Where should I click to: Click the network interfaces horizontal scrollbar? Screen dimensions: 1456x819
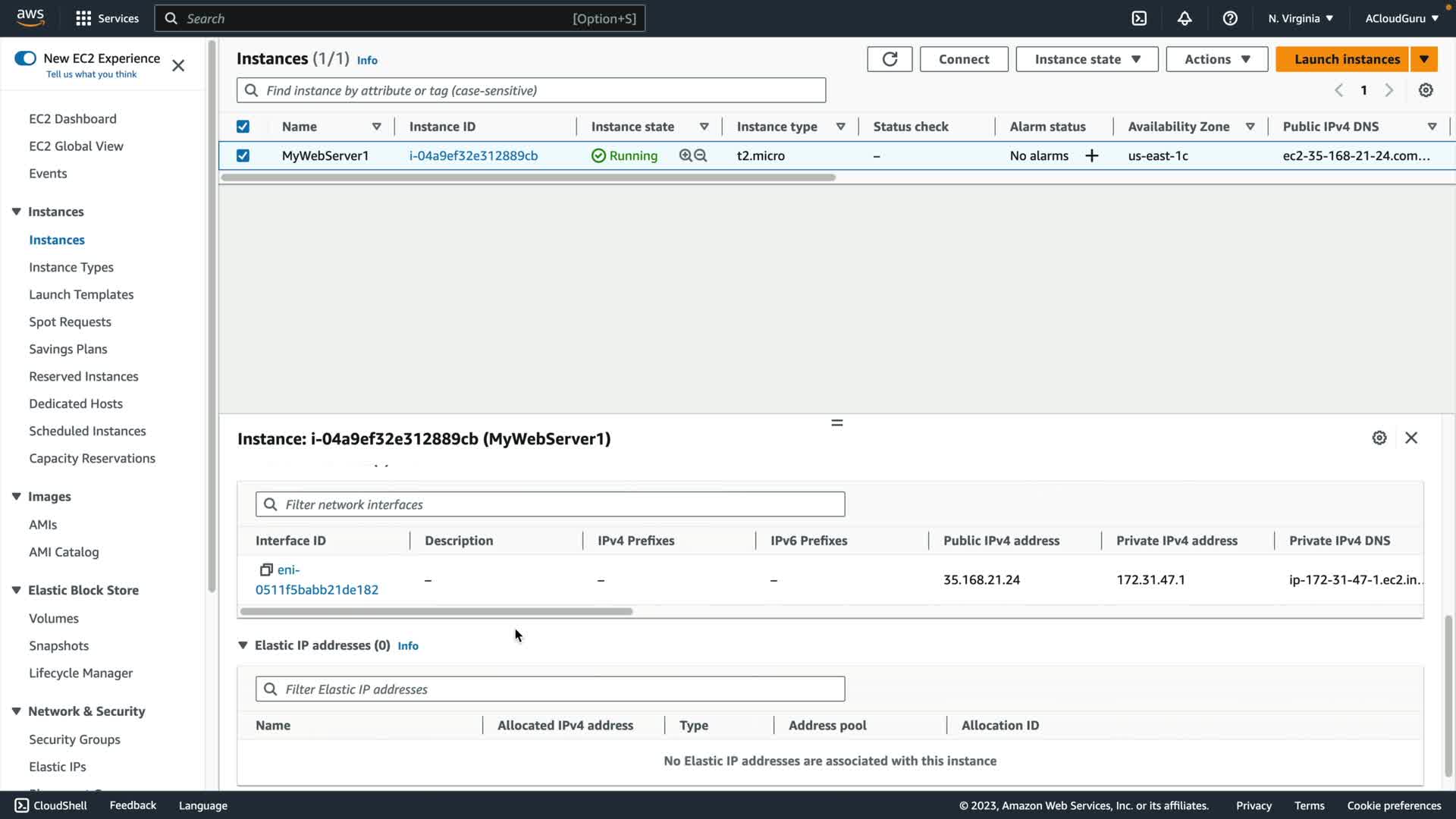[x=436, y=611]
